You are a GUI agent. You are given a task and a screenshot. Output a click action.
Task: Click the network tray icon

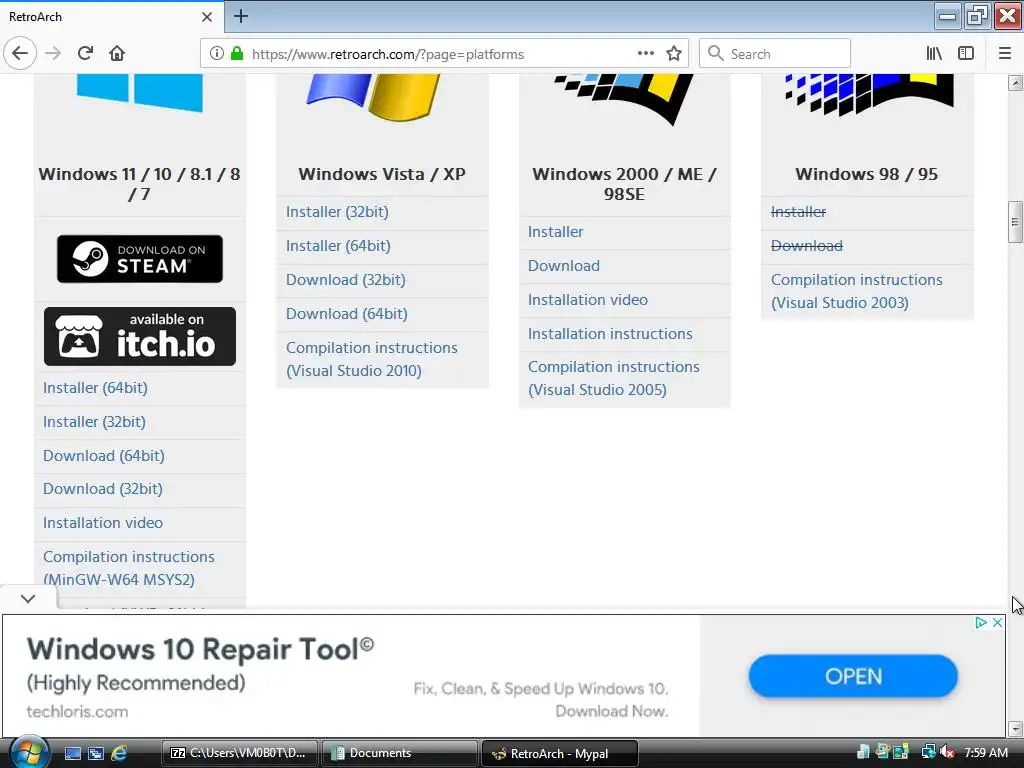coord(927,752)
